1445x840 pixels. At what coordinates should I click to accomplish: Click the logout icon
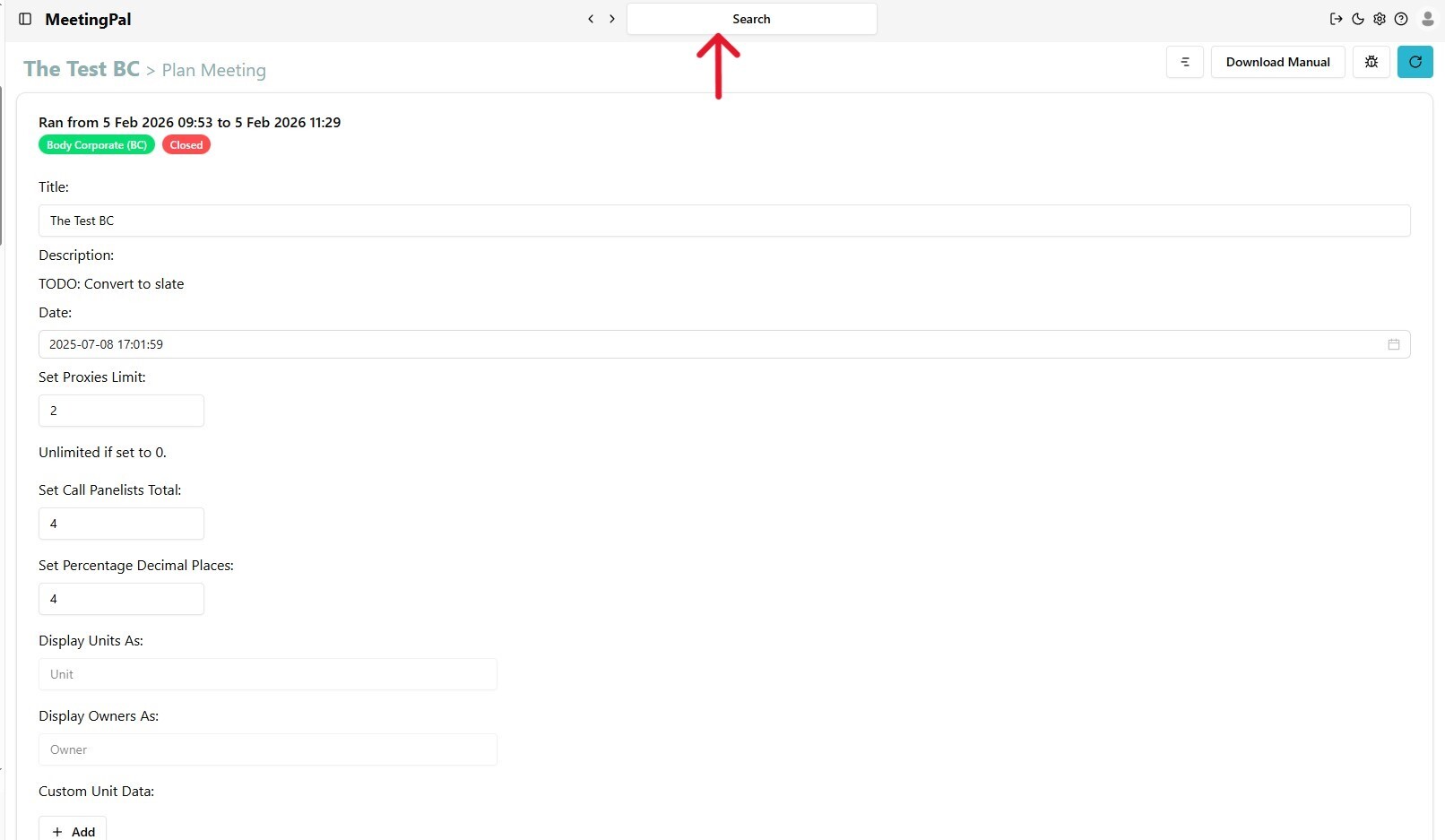coord(1336,19)
